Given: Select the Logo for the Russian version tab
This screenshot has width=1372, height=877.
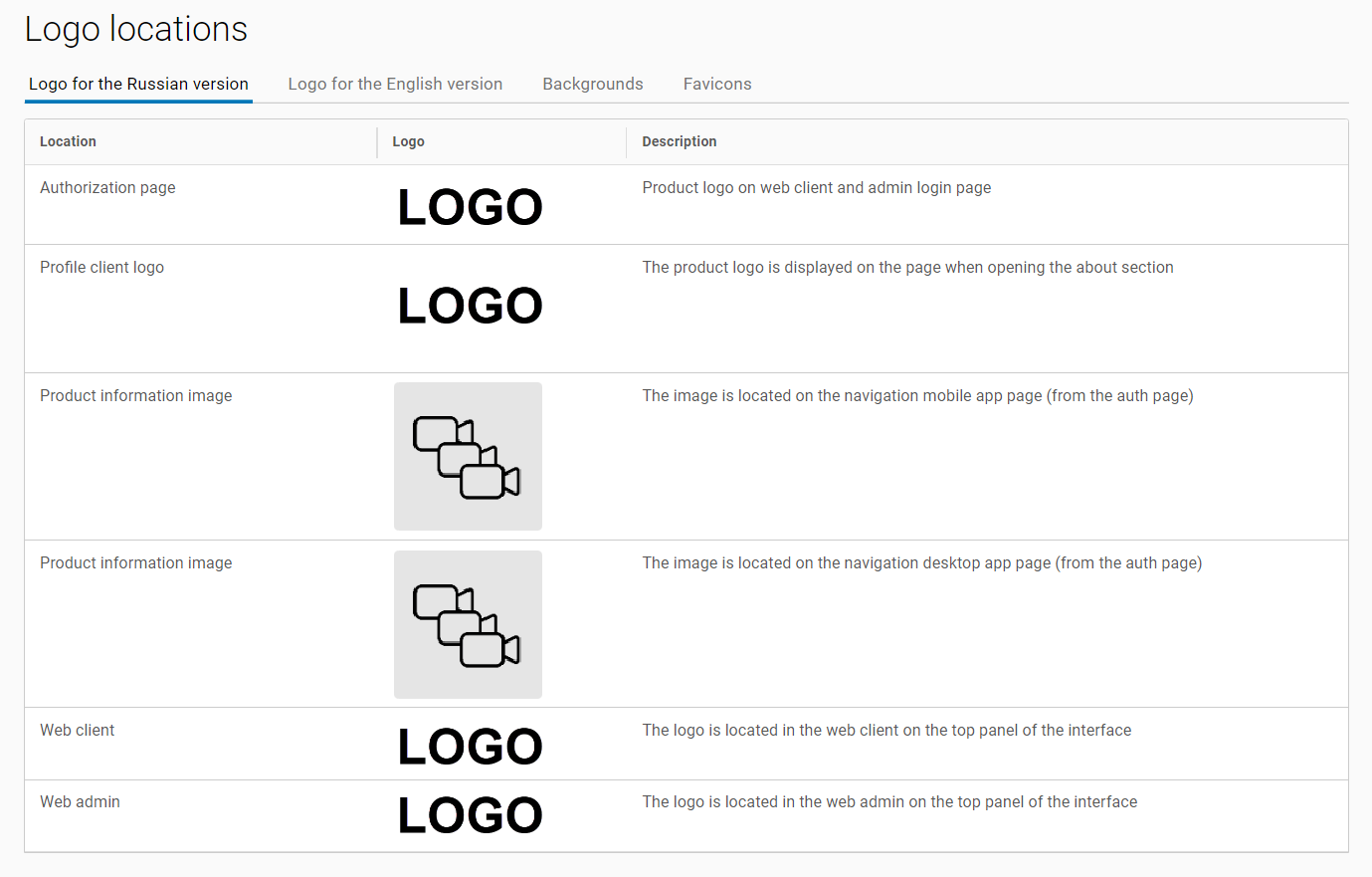Looking at the screenshot, I should (x=138, y=84).
